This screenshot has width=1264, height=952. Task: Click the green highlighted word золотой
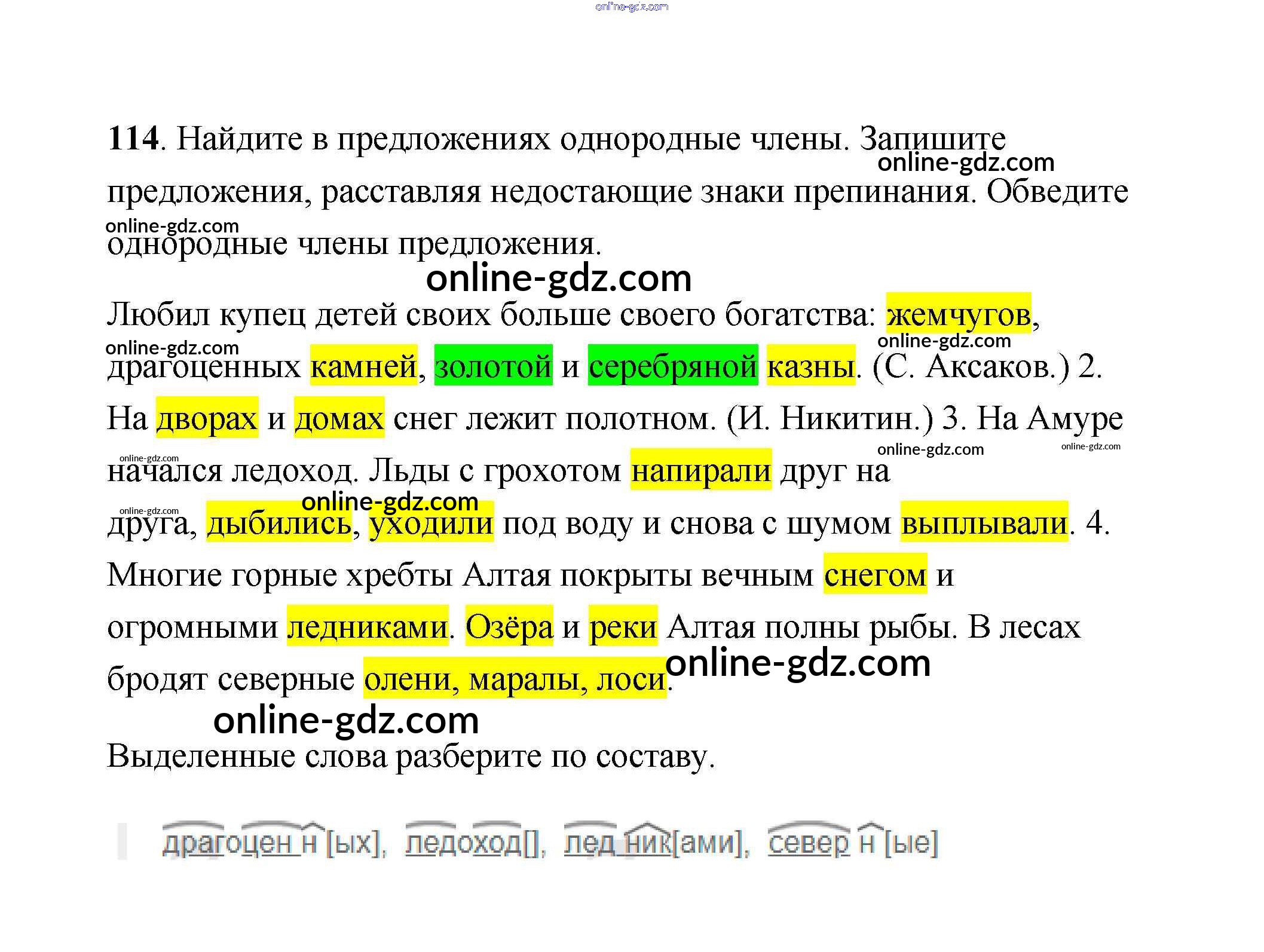coord(493,366)
